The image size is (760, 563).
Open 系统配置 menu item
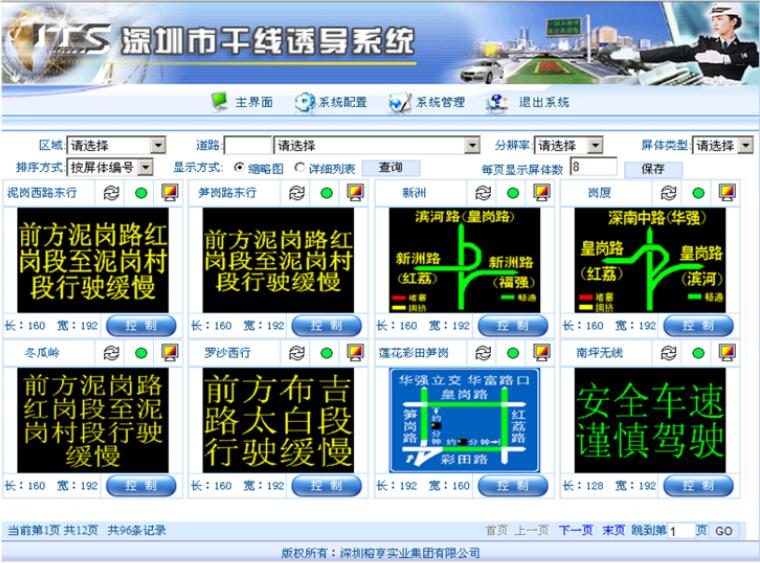(x=331, y=102)
